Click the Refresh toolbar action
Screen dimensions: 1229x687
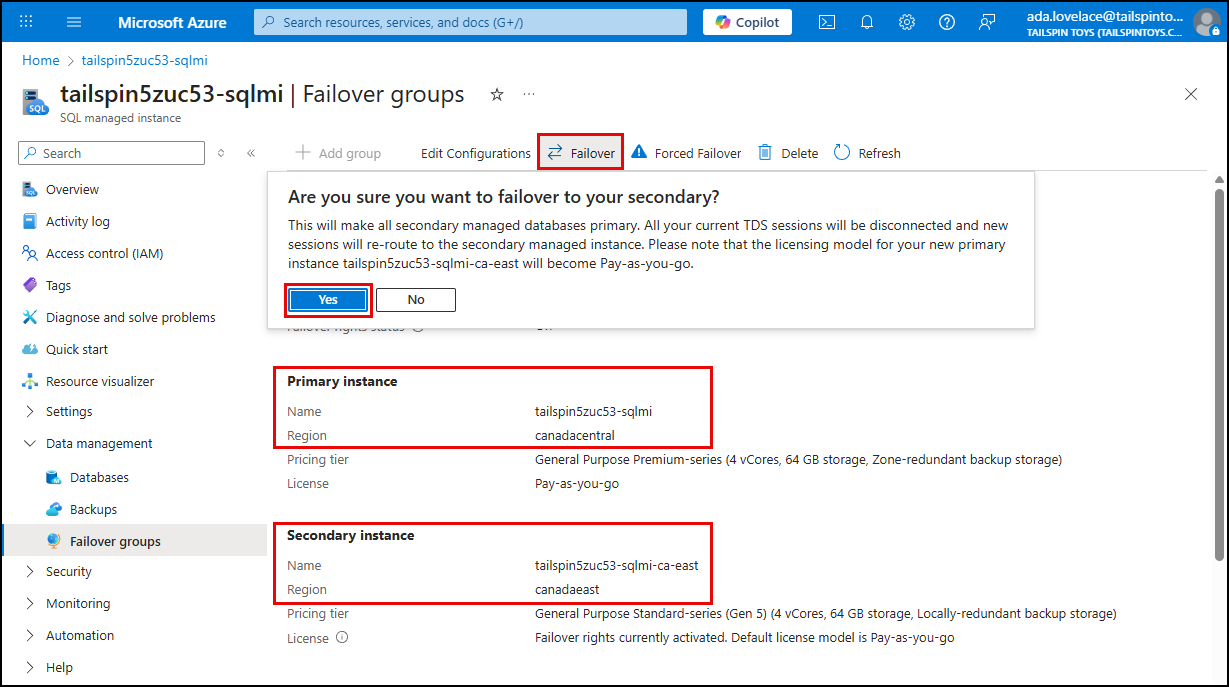coord(866,152)
